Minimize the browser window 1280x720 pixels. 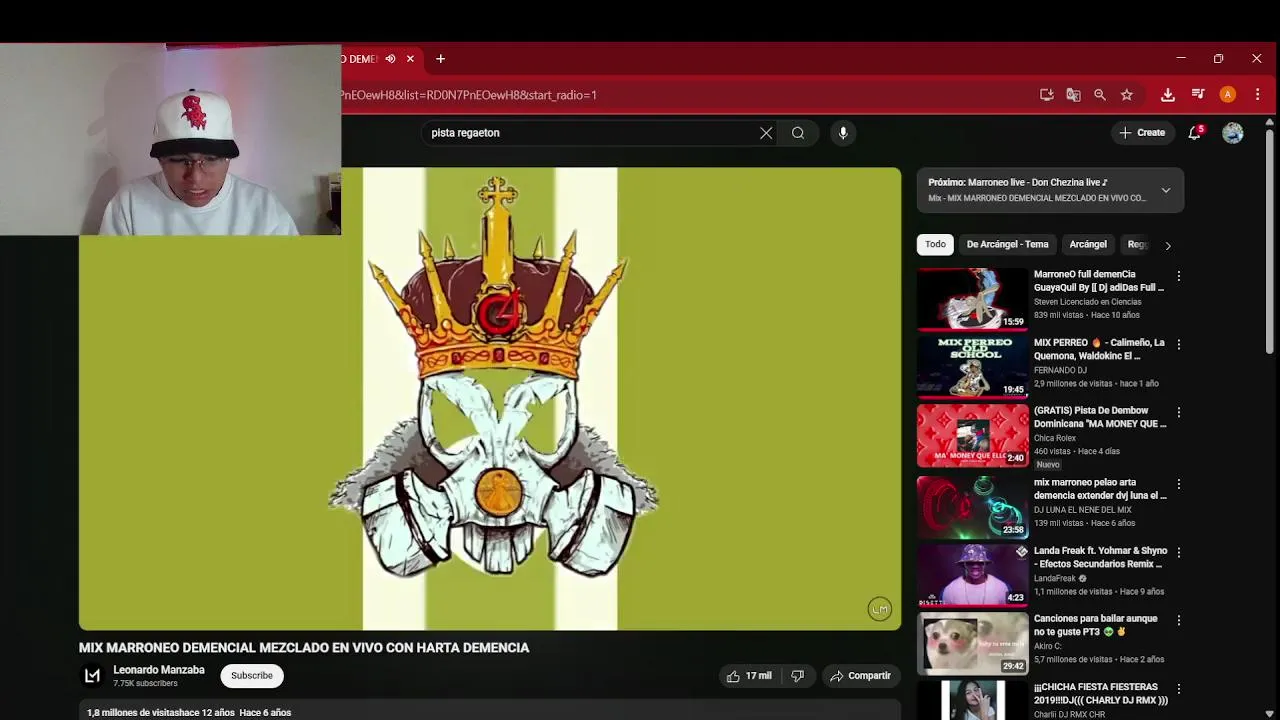1181,59
